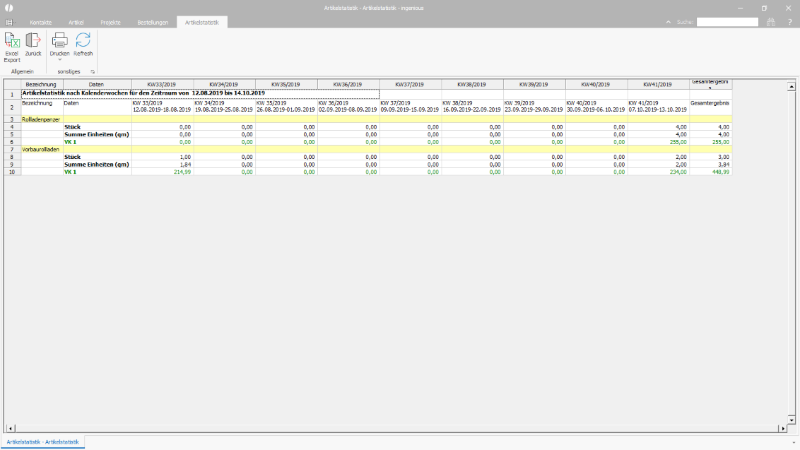Viewport: 800px width, 450px height.
Task: Open the main menu icon left of Kontakte
Action: [x=9, y=22]
